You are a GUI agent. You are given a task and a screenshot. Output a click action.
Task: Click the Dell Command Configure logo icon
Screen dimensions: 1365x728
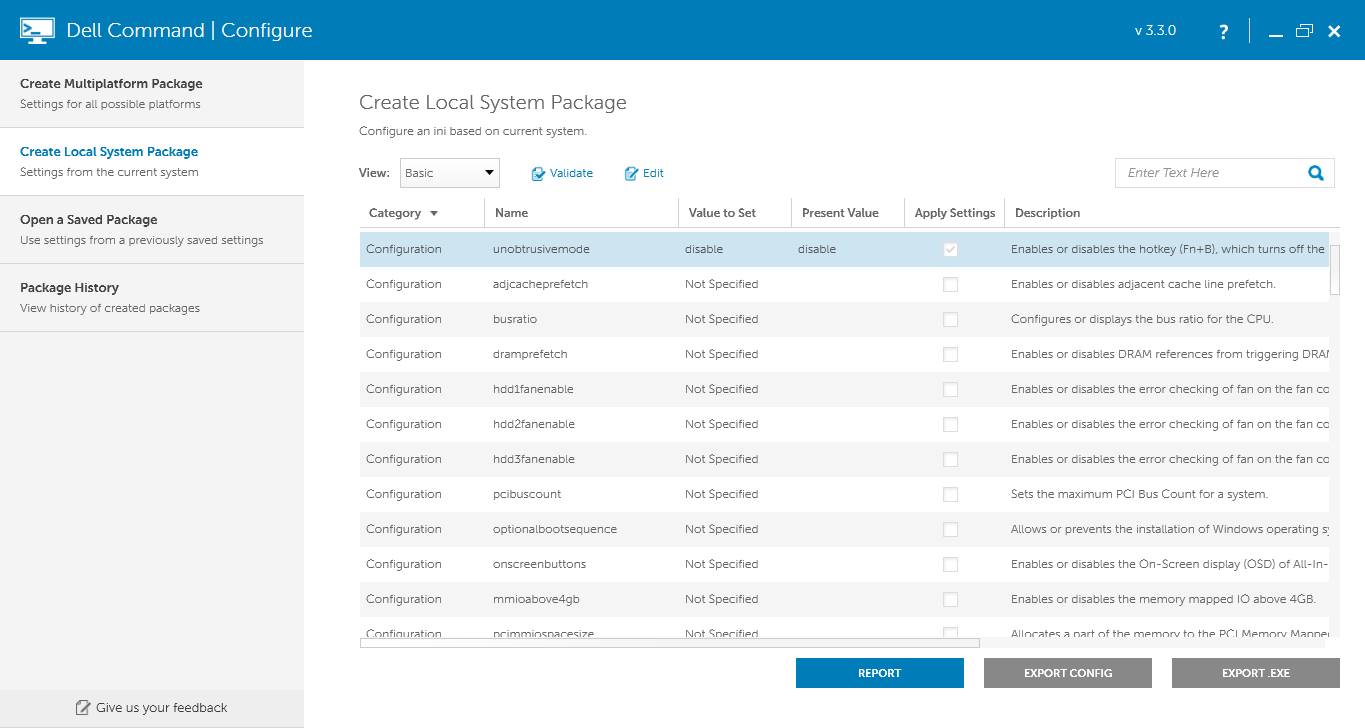[37, 30]
